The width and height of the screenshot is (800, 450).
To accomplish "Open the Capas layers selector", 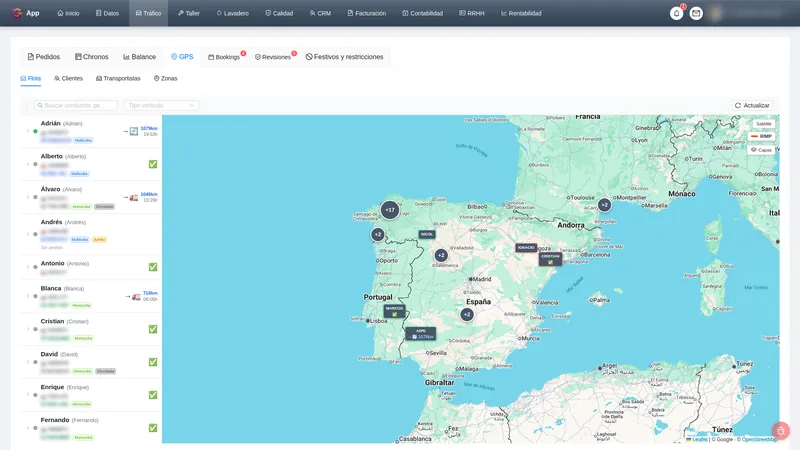I will 762,150.
